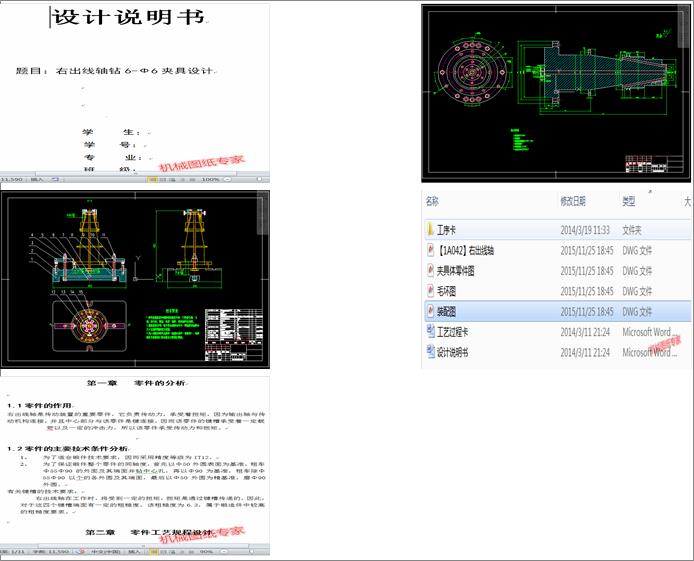Toggle 插入 mode in the cover-page status bar
694x561 pixels.
coord(38,179)
